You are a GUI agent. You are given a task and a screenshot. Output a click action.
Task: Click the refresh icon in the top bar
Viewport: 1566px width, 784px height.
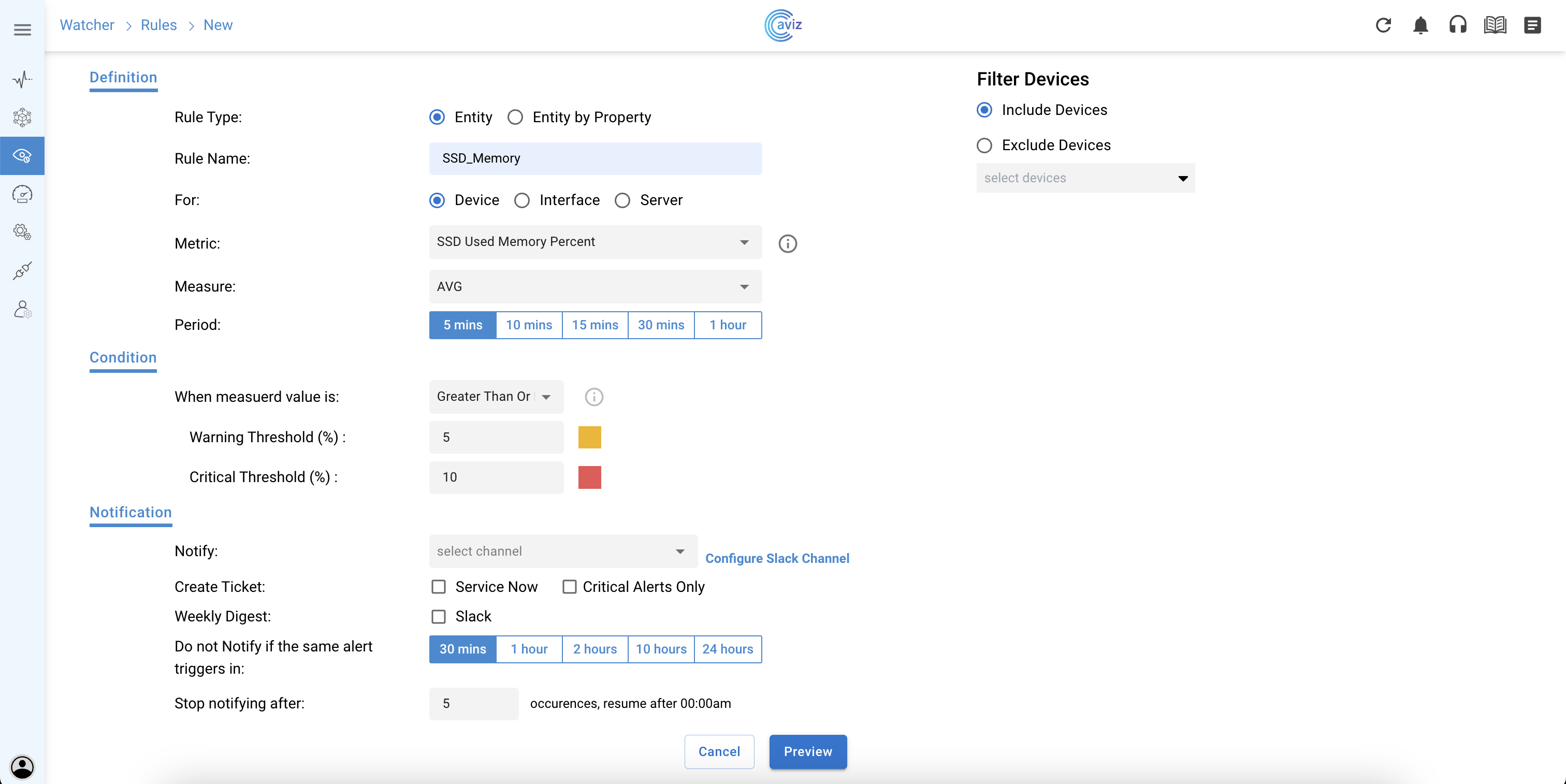1383,25
